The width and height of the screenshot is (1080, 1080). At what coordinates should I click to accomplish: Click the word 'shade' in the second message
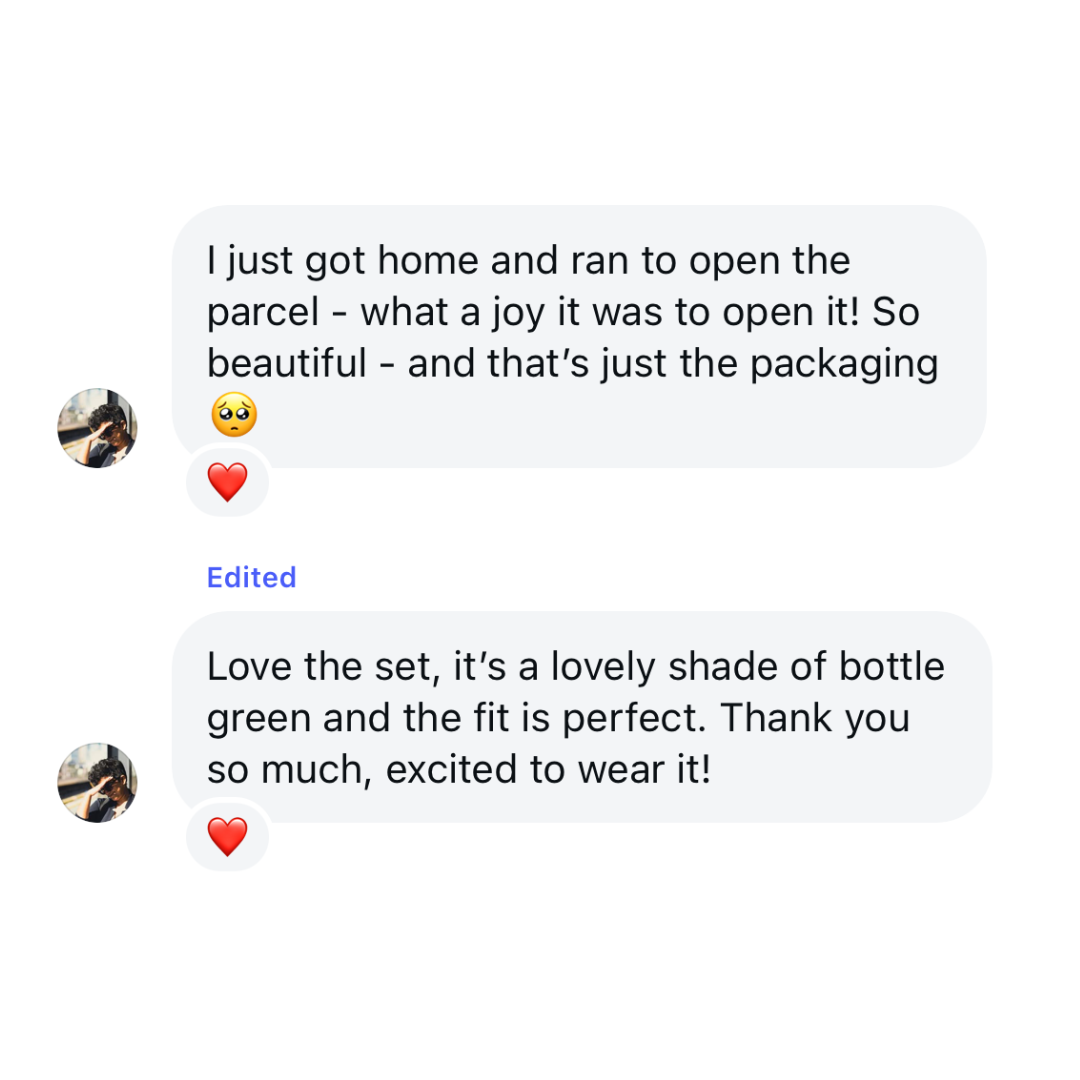pyautogui.click(x=718, y=666)
